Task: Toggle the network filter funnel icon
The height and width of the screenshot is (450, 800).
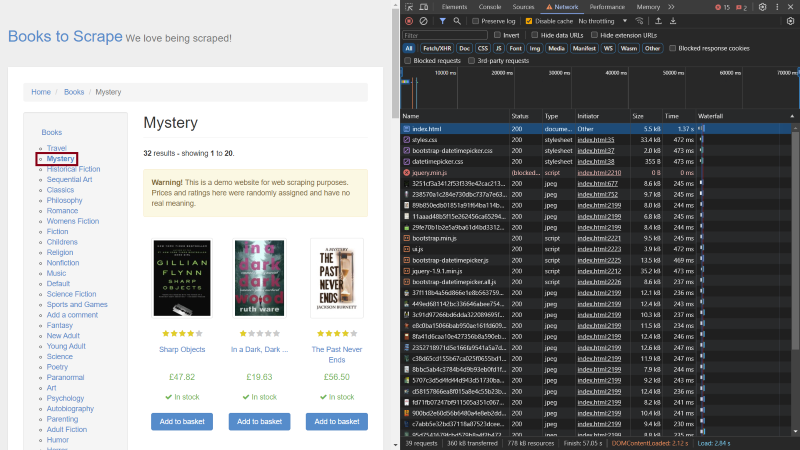Action: click(x=443, y=20)
